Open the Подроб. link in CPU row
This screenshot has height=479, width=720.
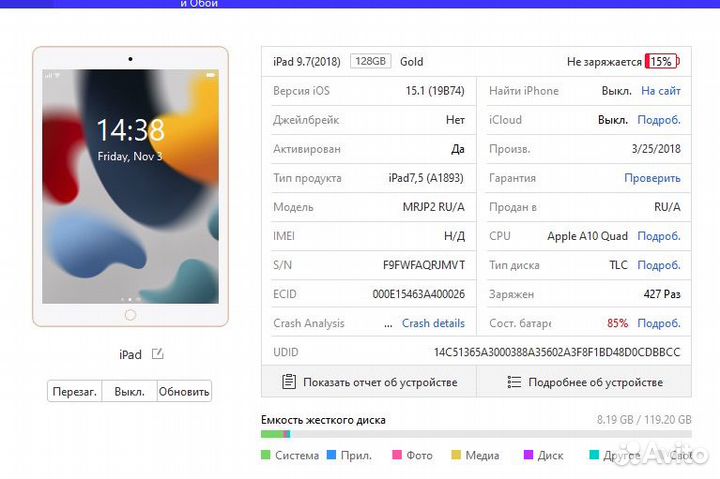click(659, 236)
